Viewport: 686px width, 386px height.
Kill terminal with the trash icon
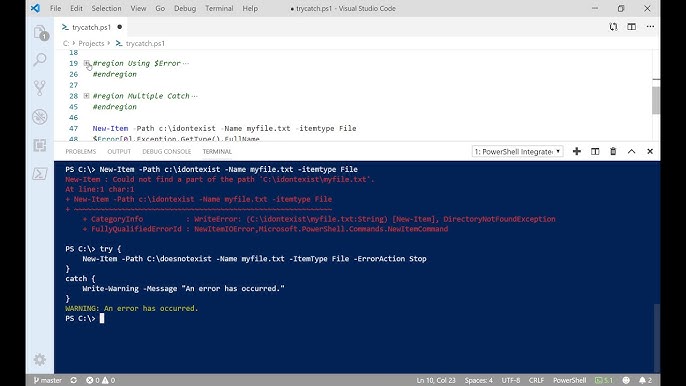pos(613,151)
